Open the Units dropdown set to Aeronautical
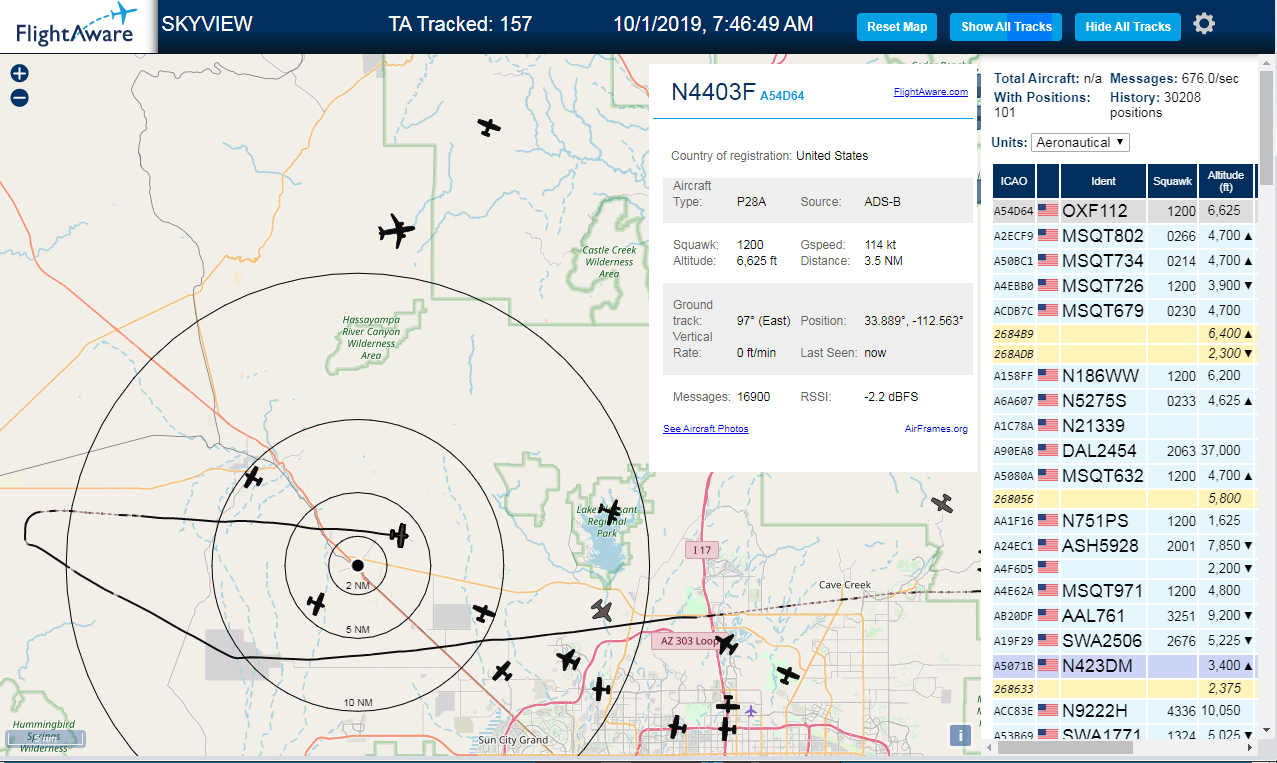 coord(1080,142)
